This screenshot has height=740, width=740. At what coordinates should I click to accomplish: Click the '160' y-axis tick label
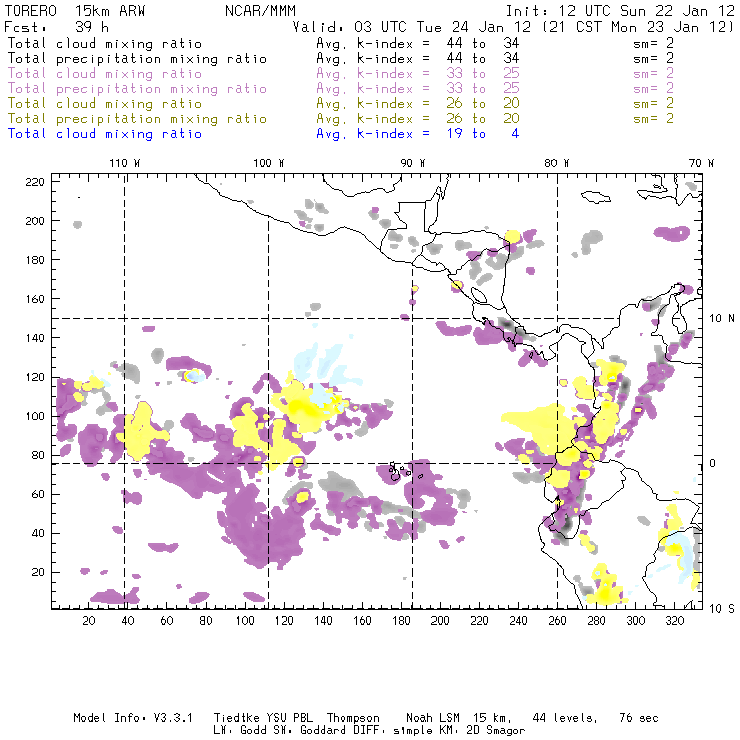tap(35, 299)
